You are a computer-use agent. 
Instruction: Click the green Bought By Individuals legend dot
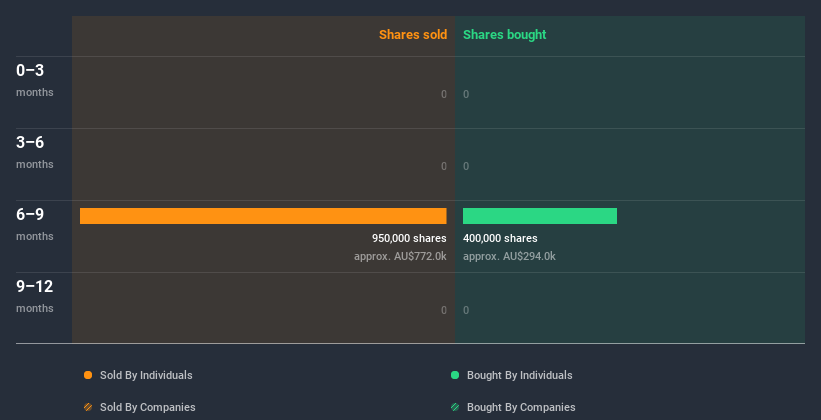click(x=455, y=375)
